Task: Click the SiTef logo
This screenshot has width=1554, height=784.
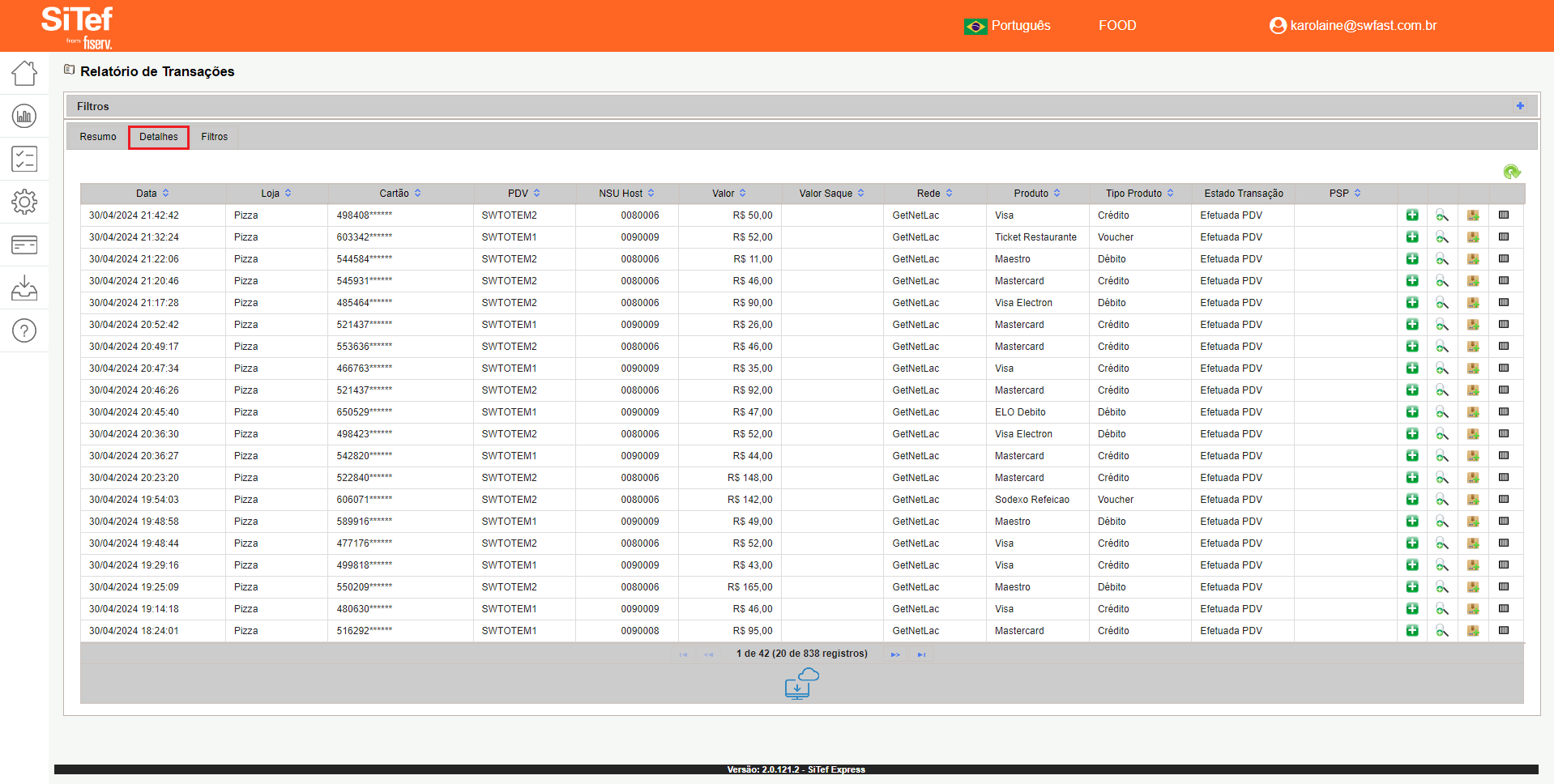Action: pyautogui.click(x=77, y=27)
